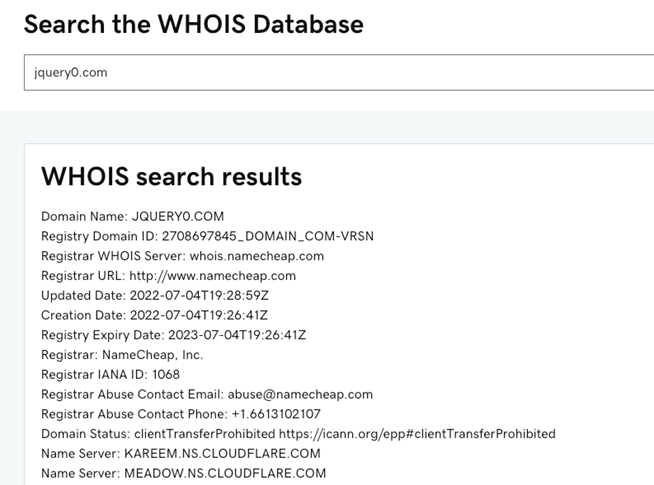Click the Registrar IANA ID 1068 line
Image resolution: width=654 pixels, height=485 pixels.
[x=111, y=374]
